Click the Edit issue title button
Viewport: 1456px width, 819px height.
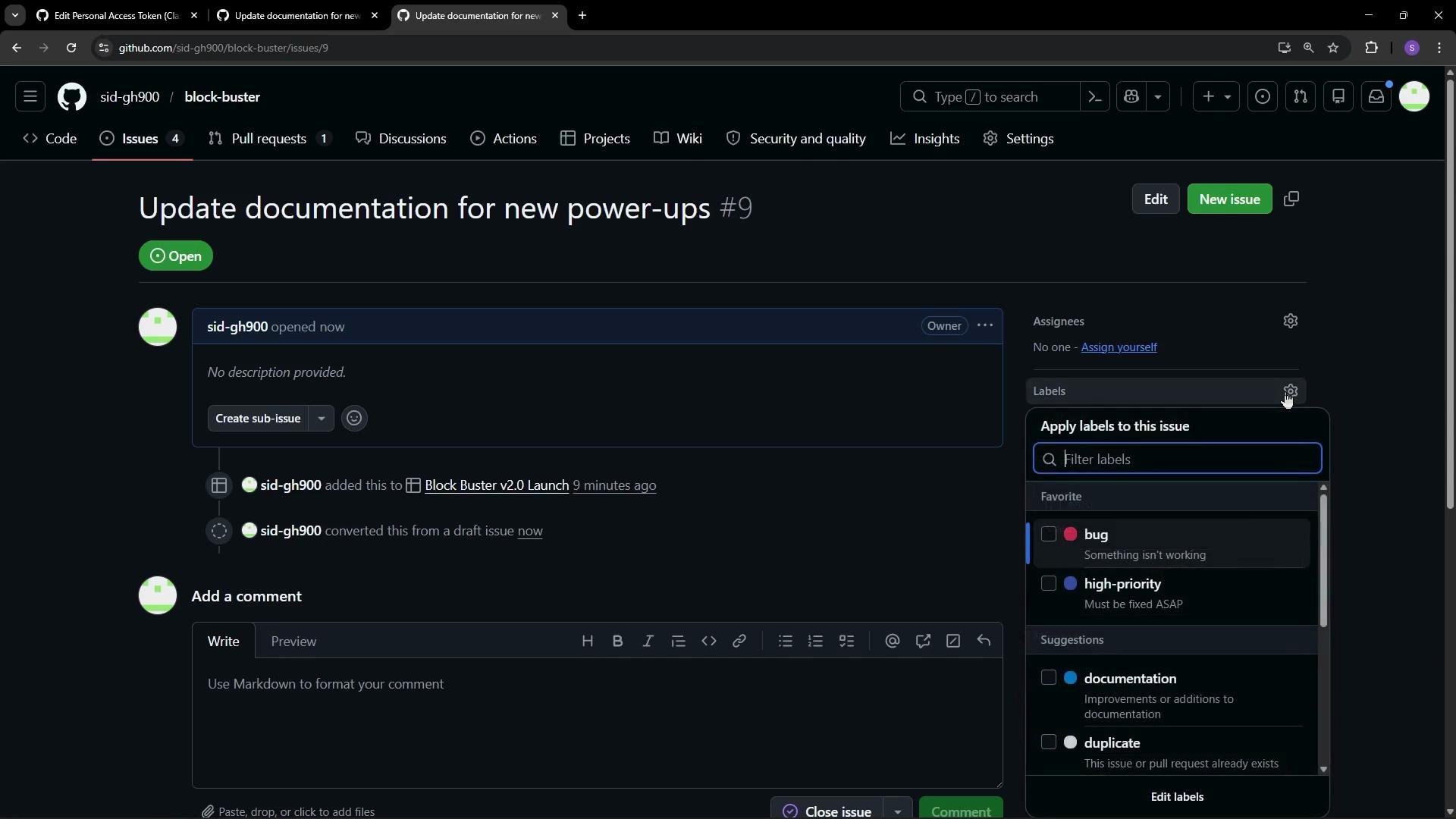1156,199
